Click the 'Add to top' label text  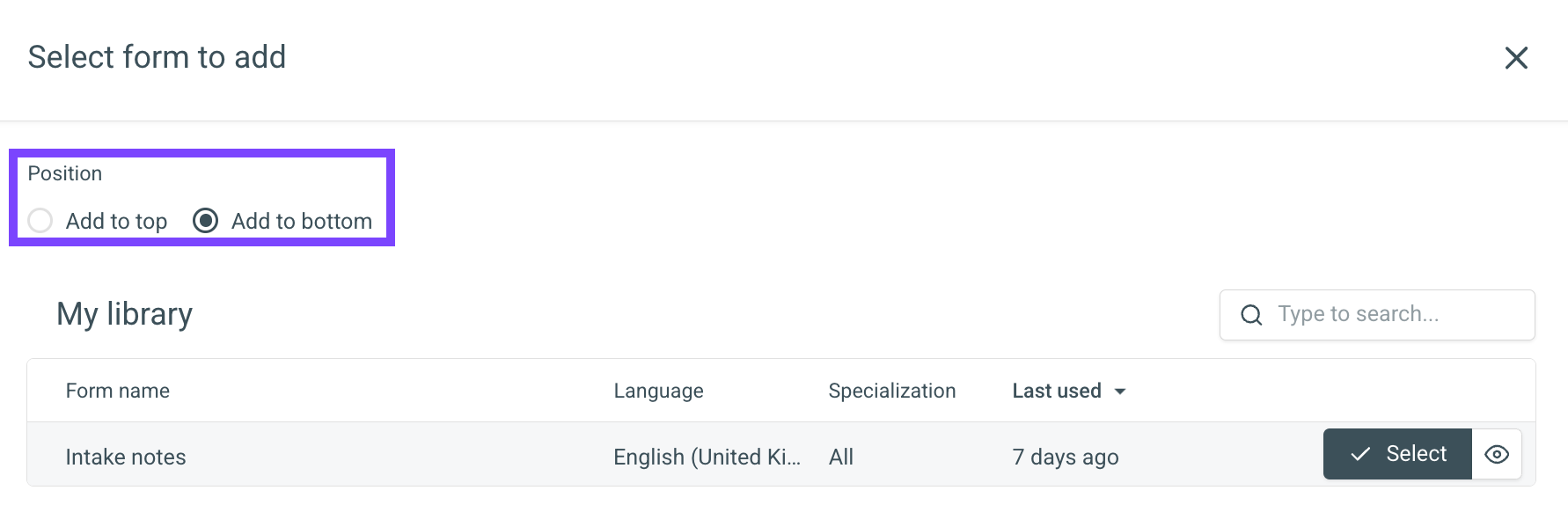(116, 222)
